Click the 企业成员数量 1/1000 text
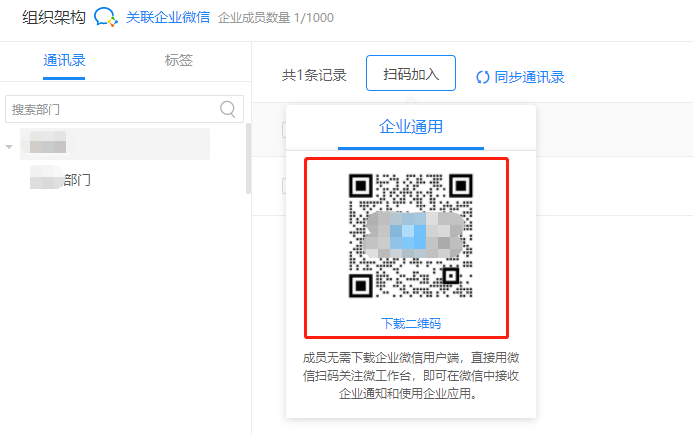Viewport: 693px width, 435px height. (276, 18)
